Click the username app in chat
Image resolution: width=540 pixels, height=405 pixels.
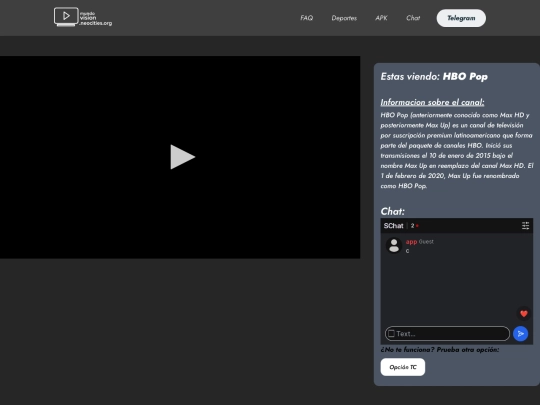pyautogui.click(x=411, y=242)
